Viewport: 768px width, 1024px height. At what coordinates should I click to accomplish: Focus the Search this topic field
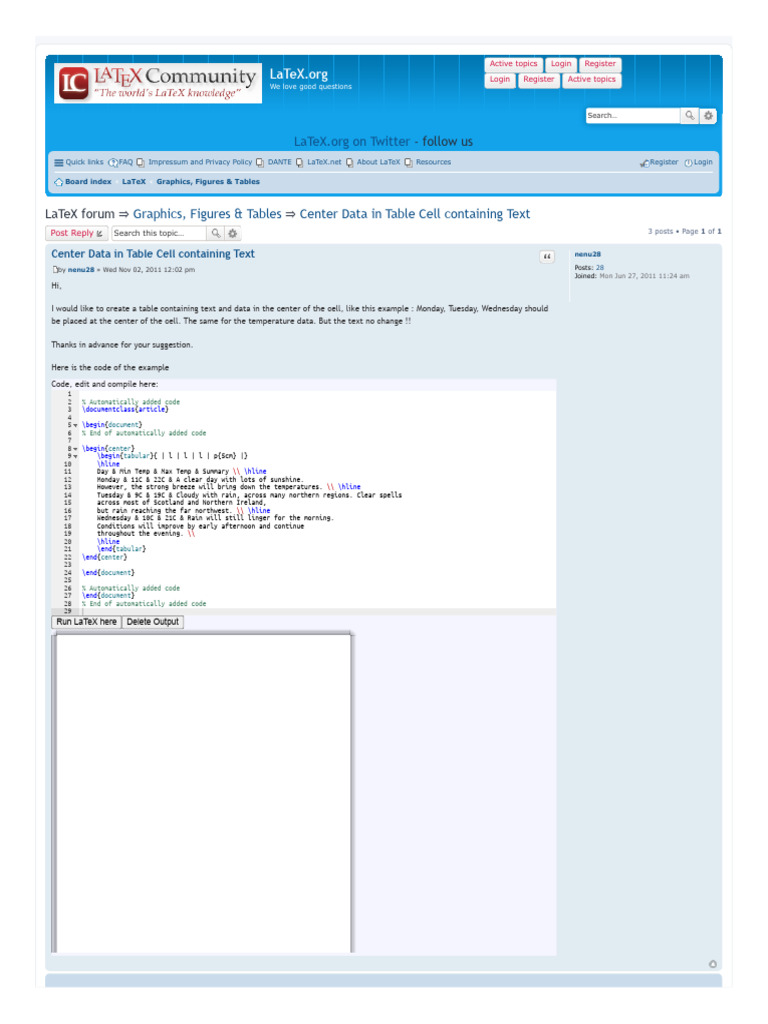159,233
